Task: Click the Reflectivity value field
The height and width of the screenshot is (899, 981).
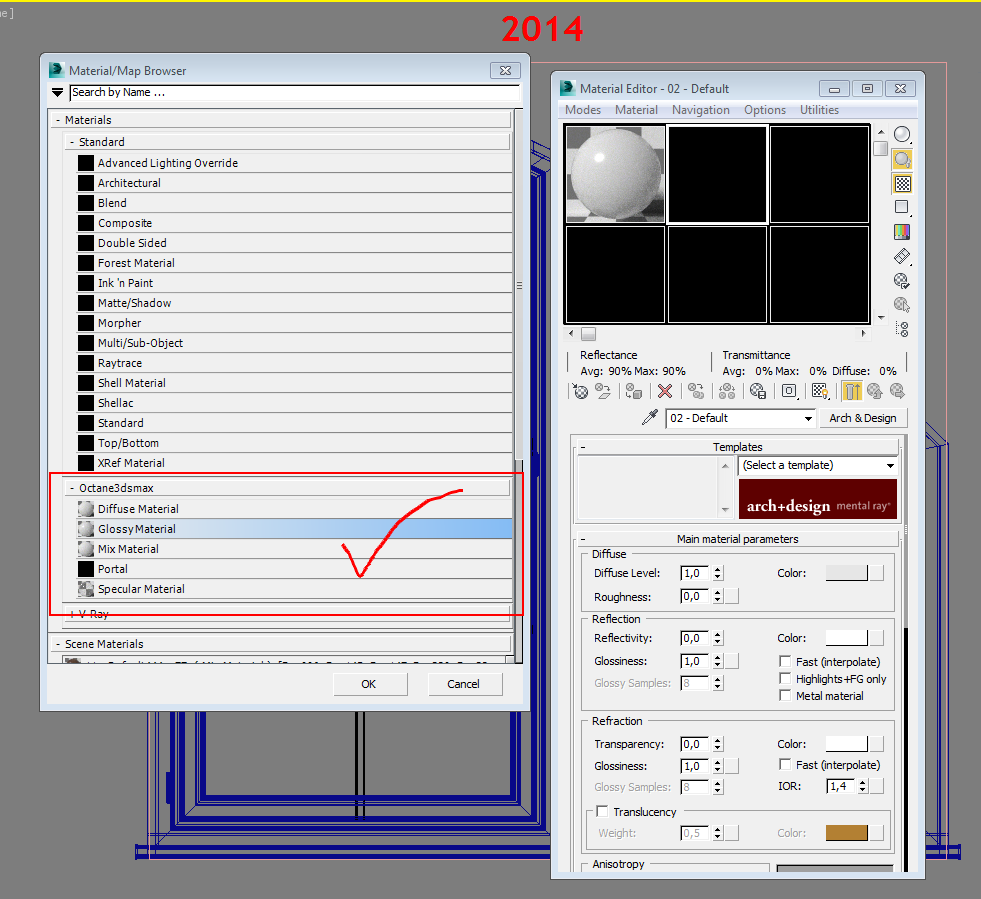Action: pos(695,638)
